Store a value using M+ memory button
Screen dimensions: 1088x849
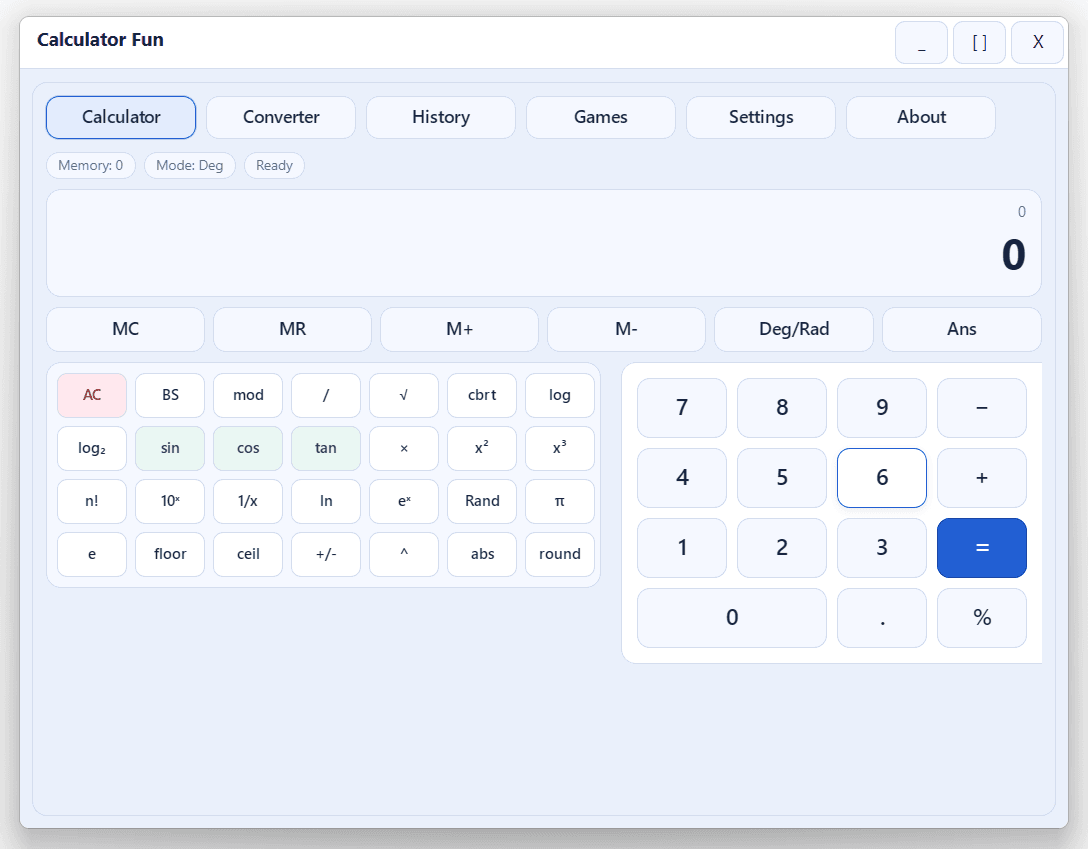point(459,329)
